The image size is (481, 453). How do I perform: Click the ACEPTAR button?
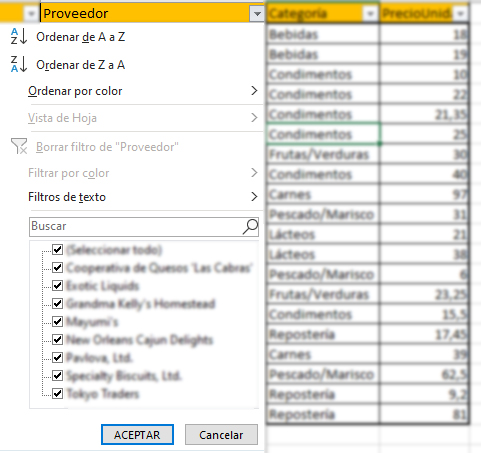point(137,435)
